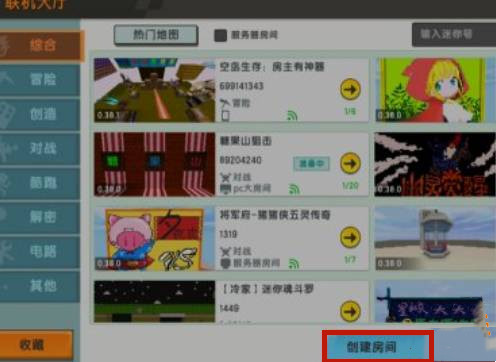Screen dimensions: 496x362
Task: Click the PC monitor icon beside pc大房间
Action: [226, 189]
